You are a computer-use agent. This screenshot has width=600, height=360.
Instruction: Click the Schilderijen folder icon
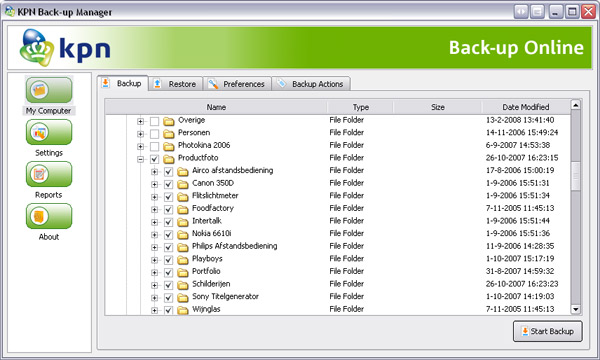pos(183,285)
